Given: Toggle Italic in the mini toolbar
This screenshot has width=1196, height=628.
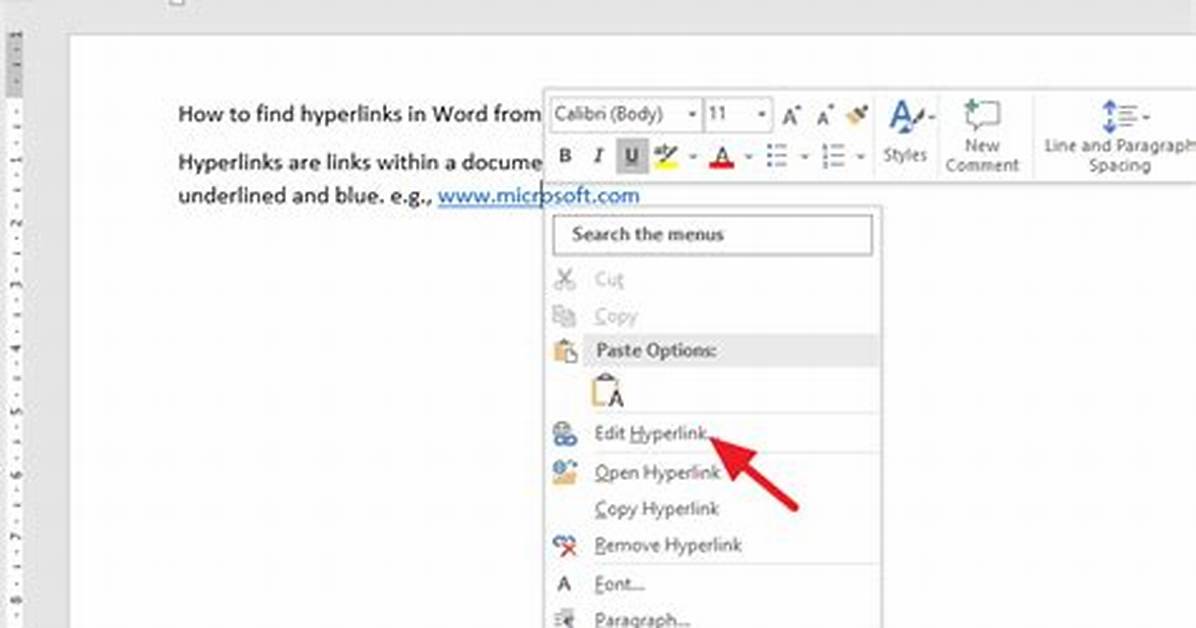Looking at the screenshot, I should click(598, 156).
